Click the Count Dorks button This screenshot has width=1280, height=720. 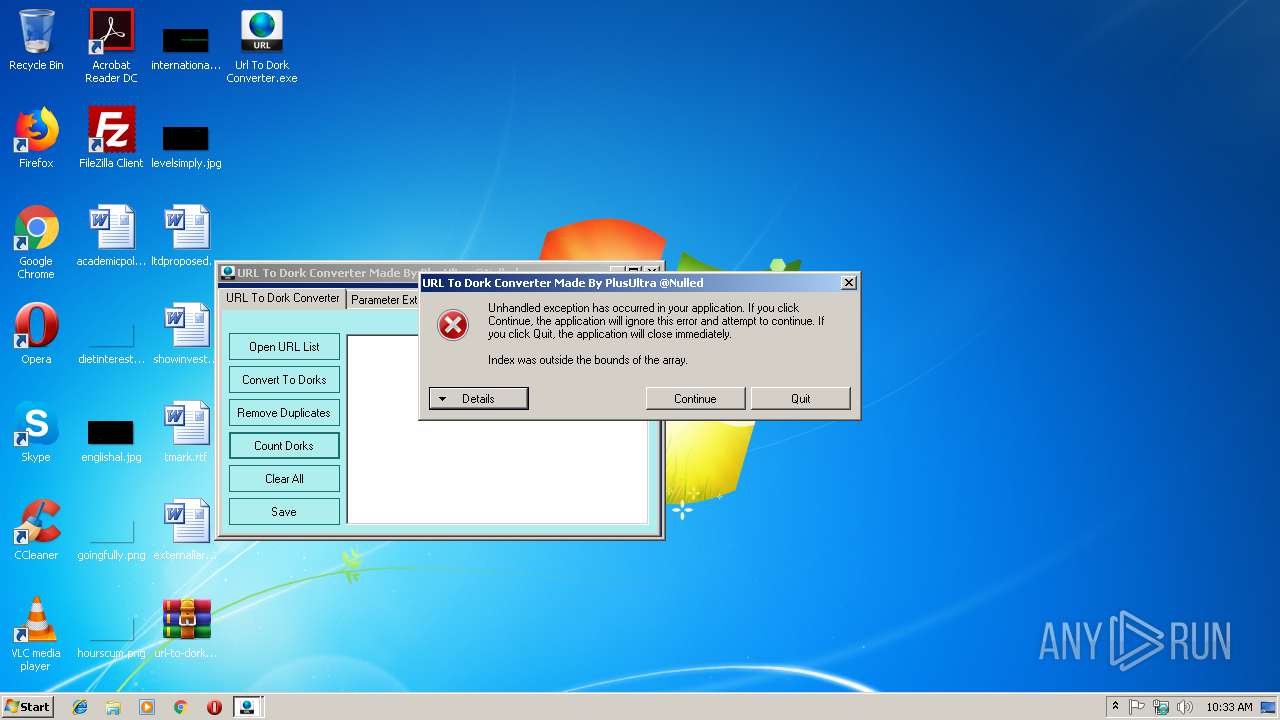pos(284,446)
